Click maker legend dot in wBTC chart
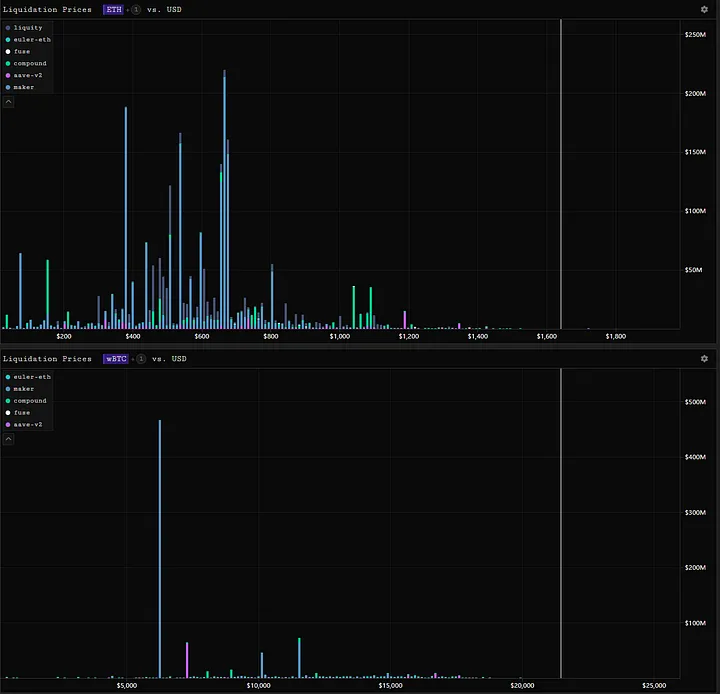 (x=8, y=389)
